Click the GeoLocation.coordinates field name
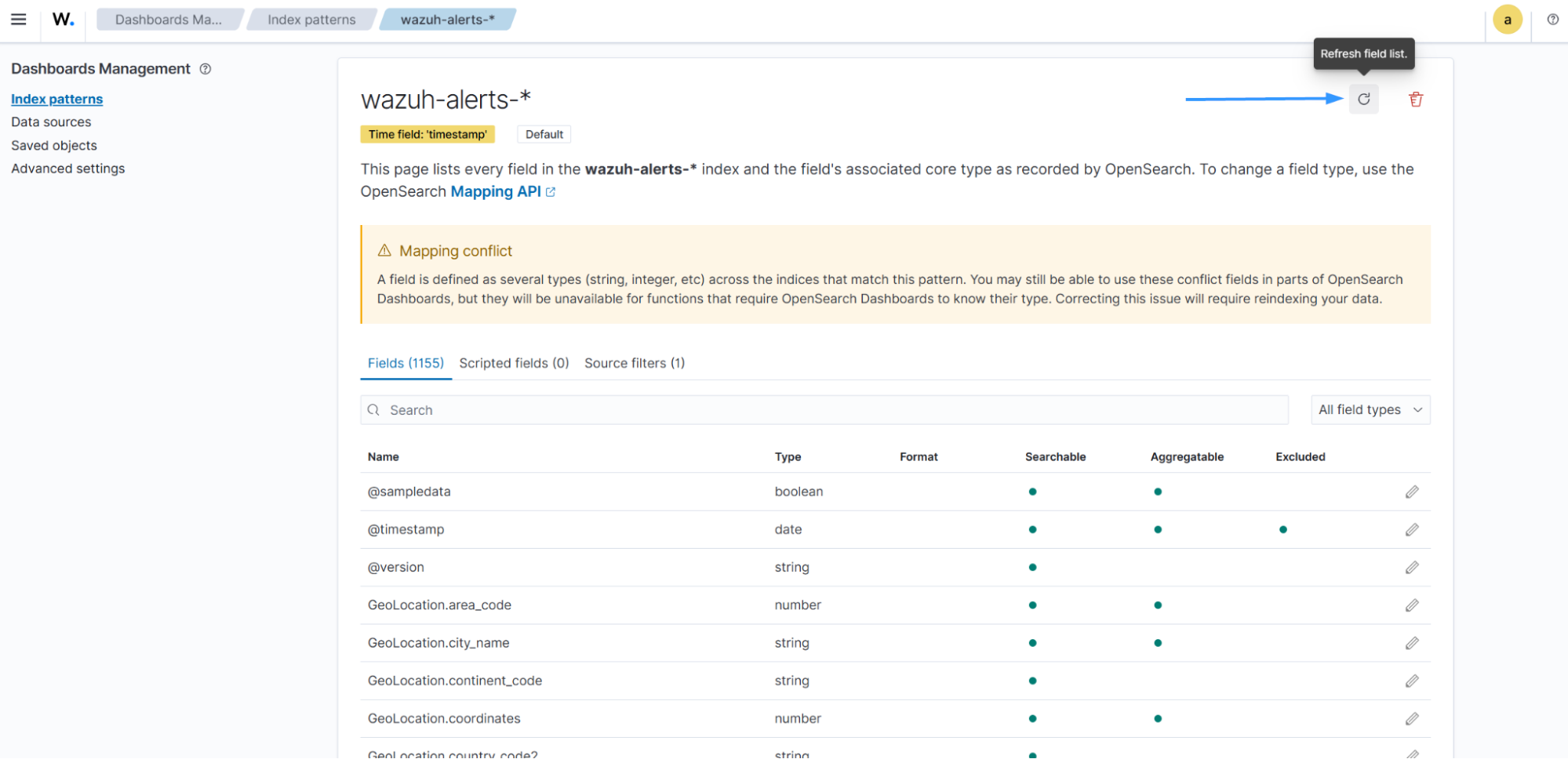This screenshot has width=1568, height=759. (443, 718)
